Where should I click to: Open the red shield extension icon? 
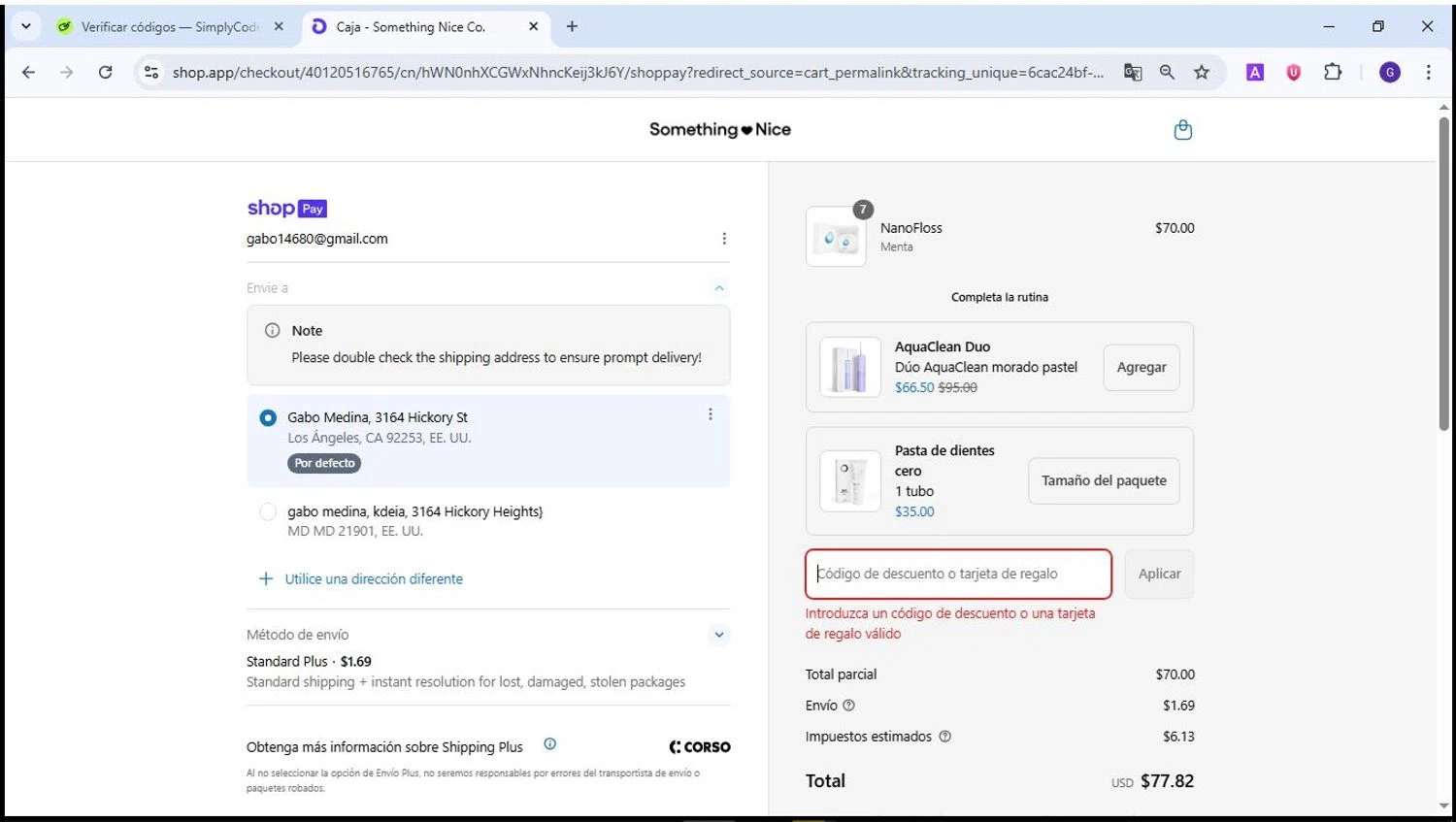[1293, 72]
